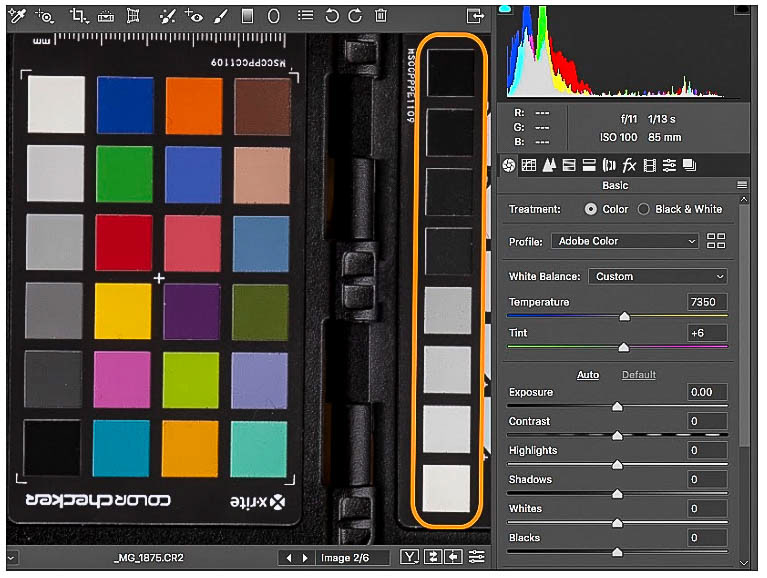Rotate image counterclockwise
The width and height of the screenshot is (767, 578).
pos(332,16)
